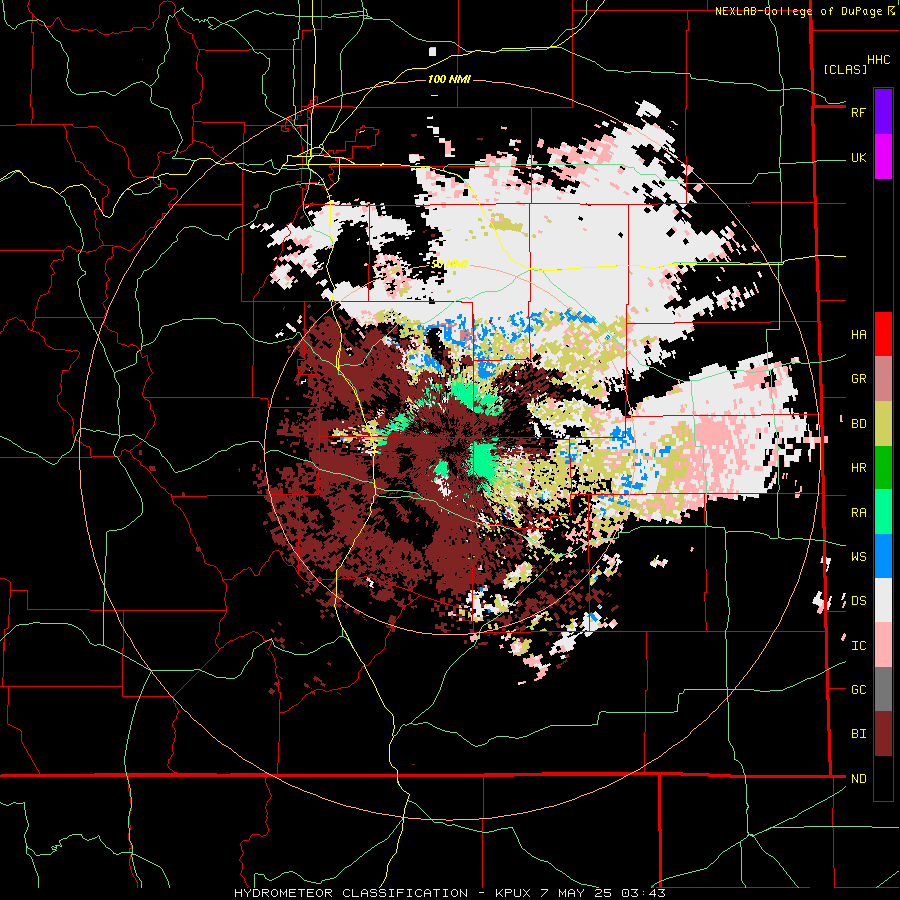Click the 'DS' legend label
The width and height of the screenshot is (900, 900).
pos(858,601)
